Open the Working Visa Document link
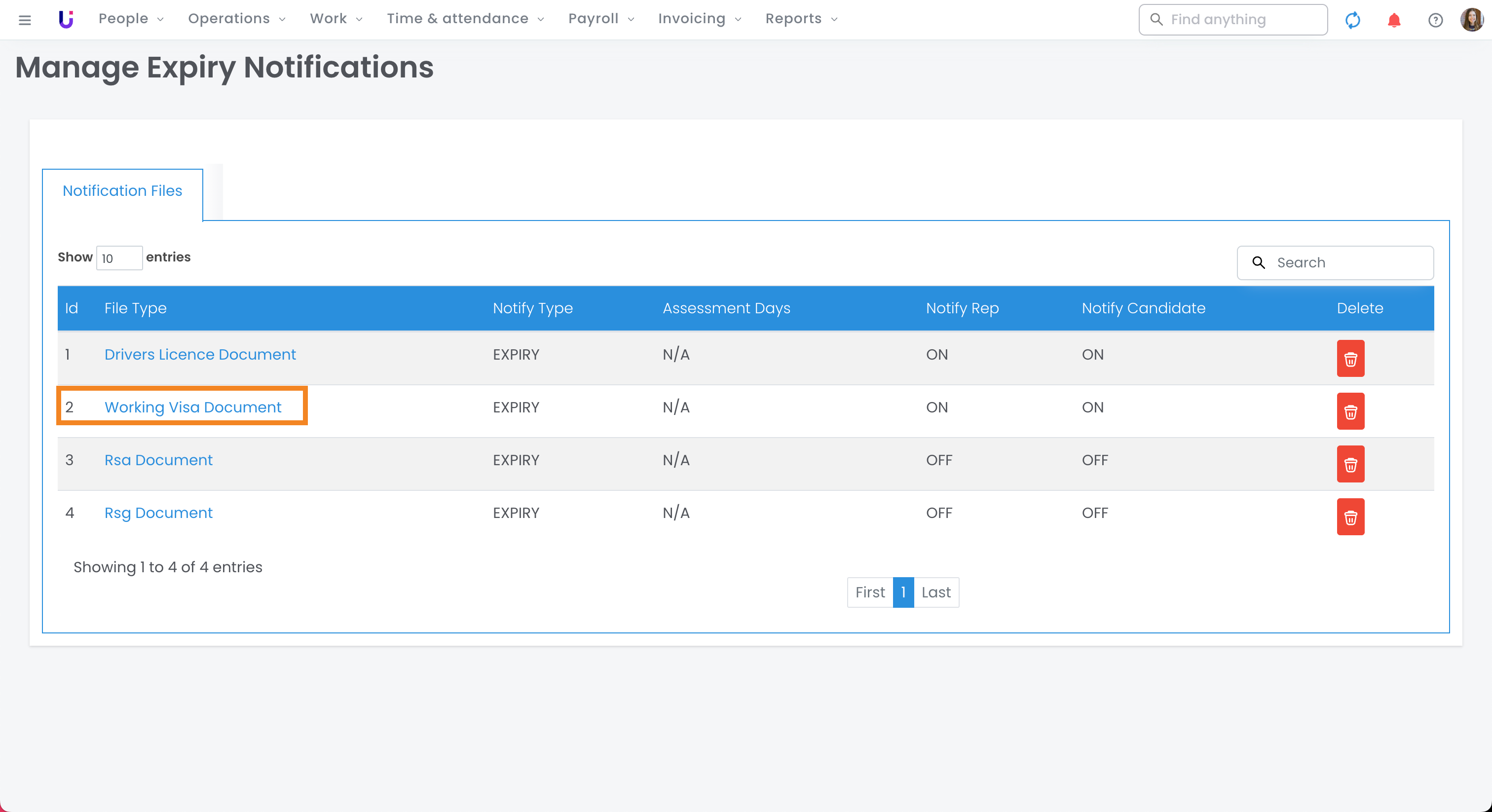Viewport: 1492px width, 812px height. 193,407
